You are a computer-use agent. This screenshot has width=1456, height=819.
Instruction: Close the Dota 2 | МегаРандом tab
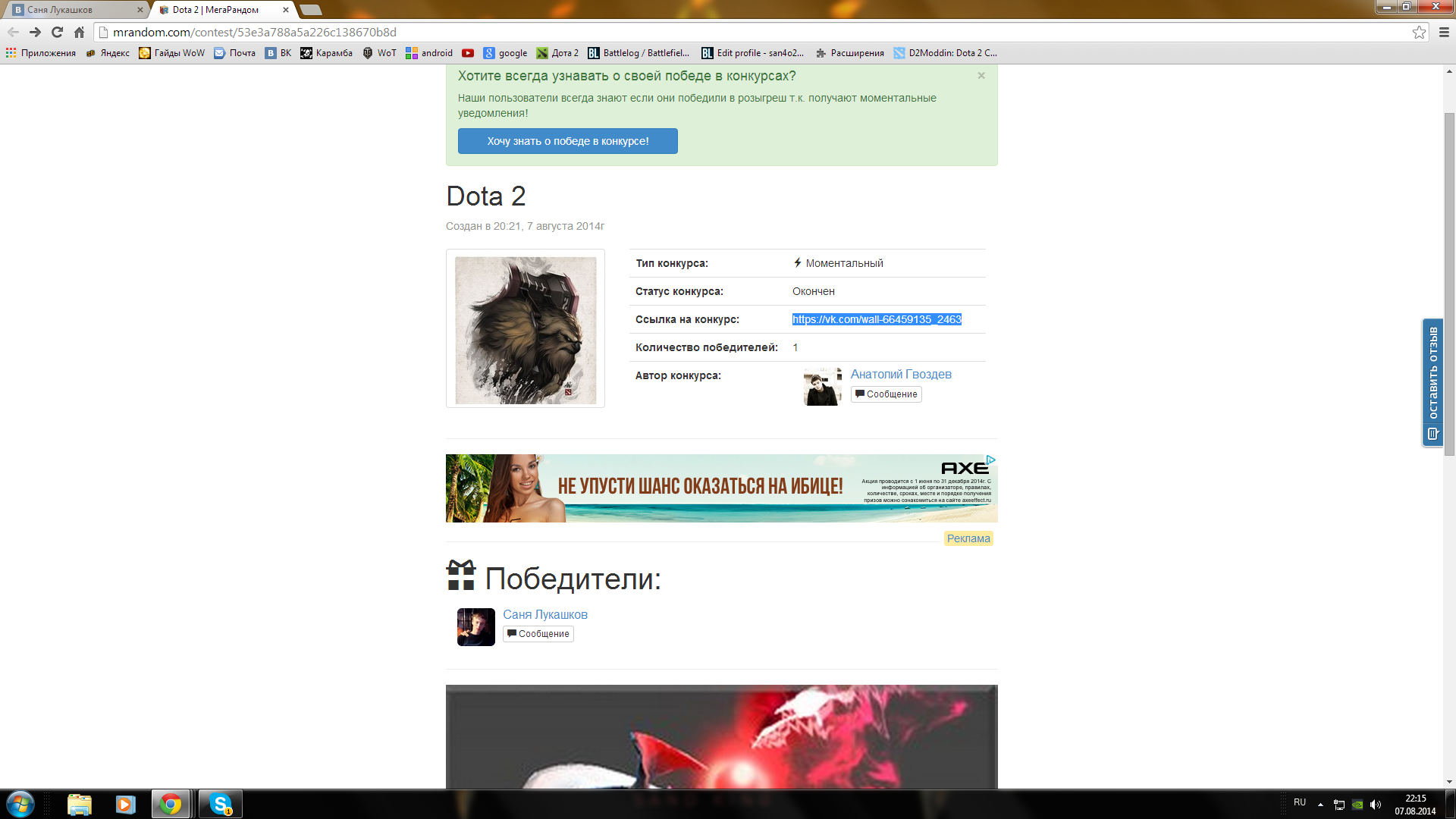[286, 10]
